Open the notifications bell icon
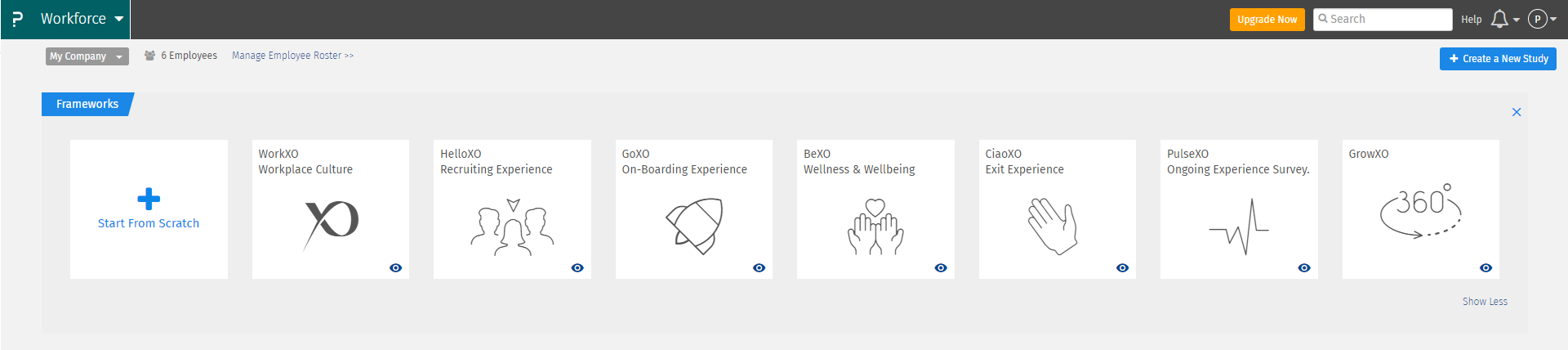 tap(1499, 19)
